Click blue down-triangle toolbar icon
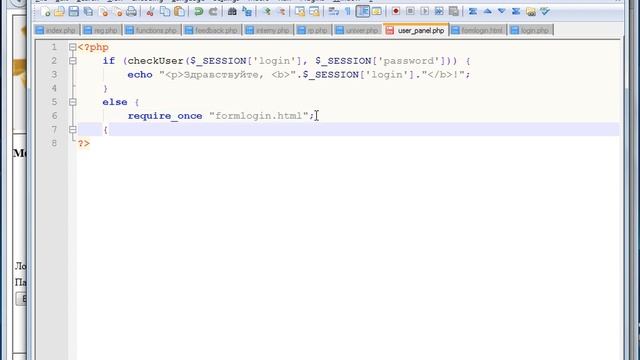Image resolution: width=640 pixels, height=360 pixels. pos(502,11)
